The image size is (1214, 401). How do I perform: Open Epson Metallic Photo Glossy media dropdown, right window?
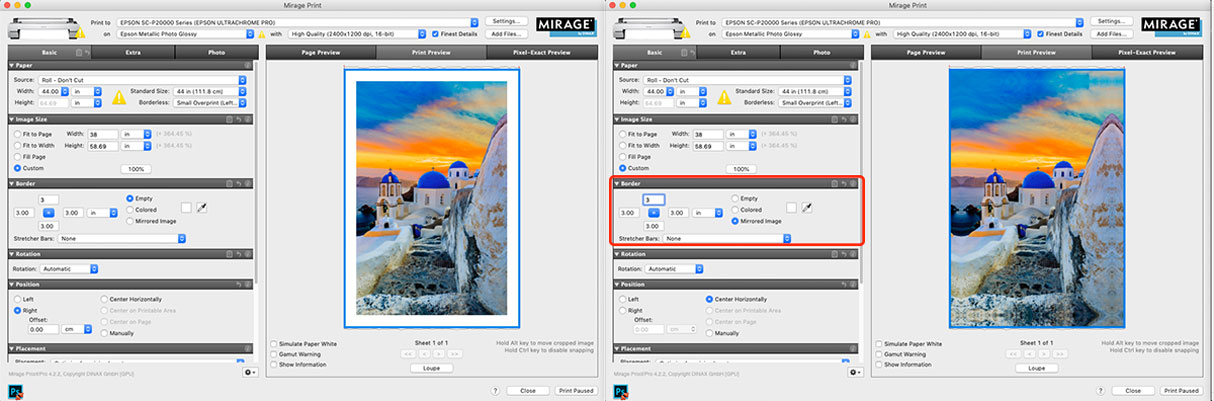click(792, 33)
